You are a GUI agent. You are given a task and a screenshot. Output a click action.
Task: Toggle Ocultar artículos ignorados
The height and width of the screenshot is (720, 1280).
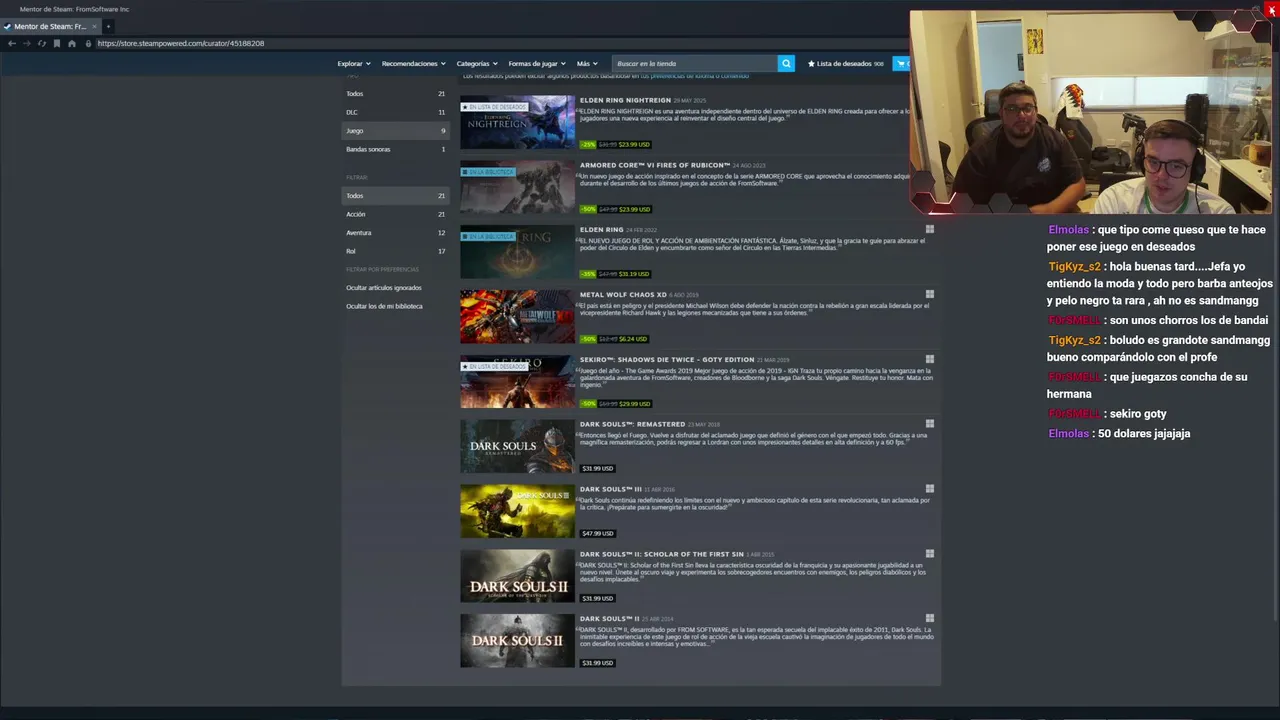coord(384,288)
